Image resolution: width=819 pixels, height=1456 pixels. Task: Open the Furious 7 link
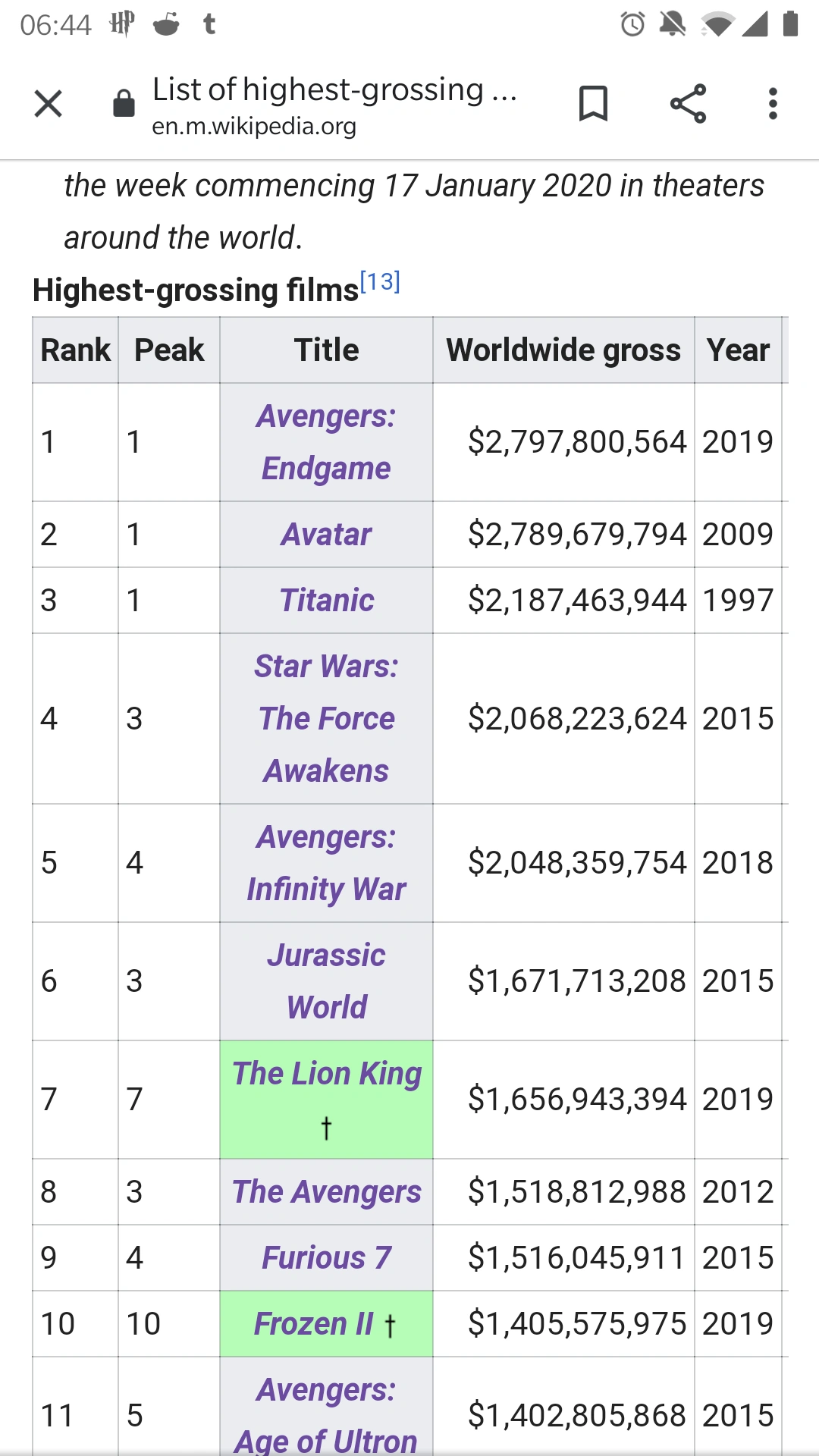(x=326, y=1258)
